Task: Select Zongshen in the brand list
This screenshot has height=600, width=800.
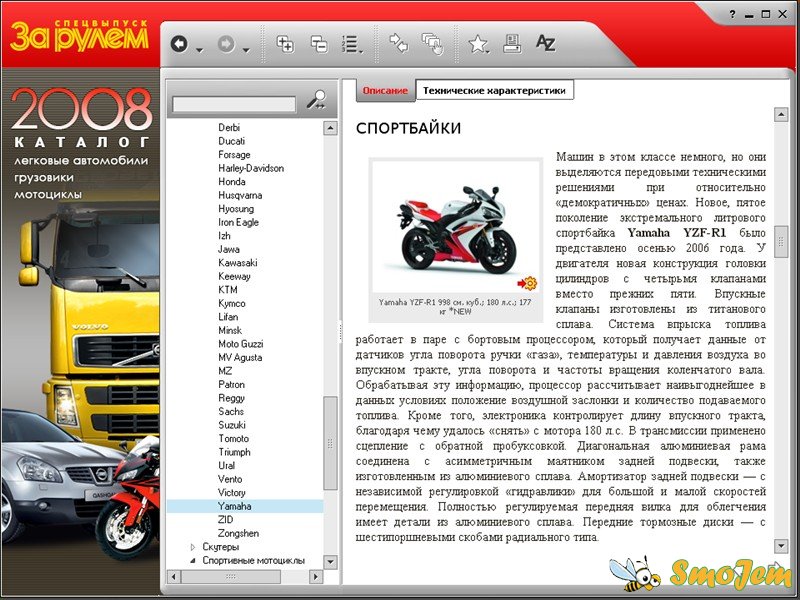Action: coord(238,533)
